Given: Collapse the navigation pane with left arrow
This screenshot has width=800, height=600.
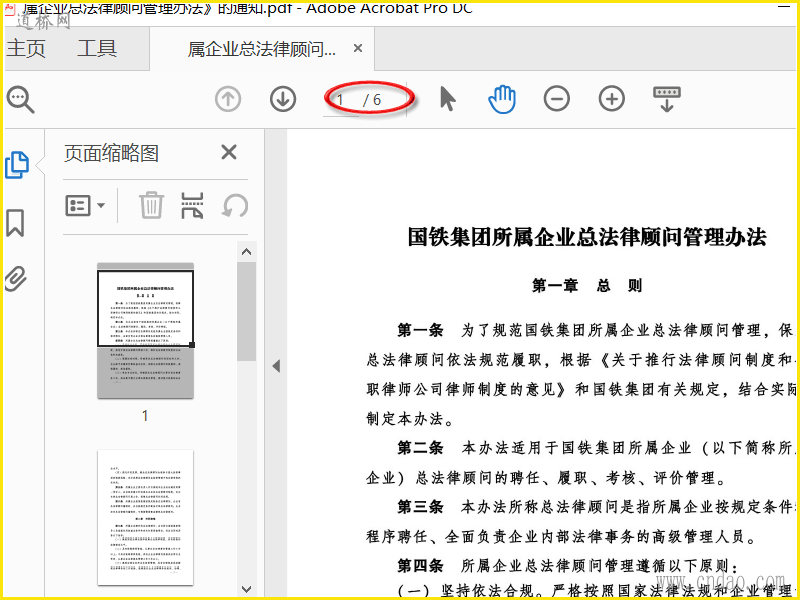Looking at the screenshot, I should tap(276, 366).
